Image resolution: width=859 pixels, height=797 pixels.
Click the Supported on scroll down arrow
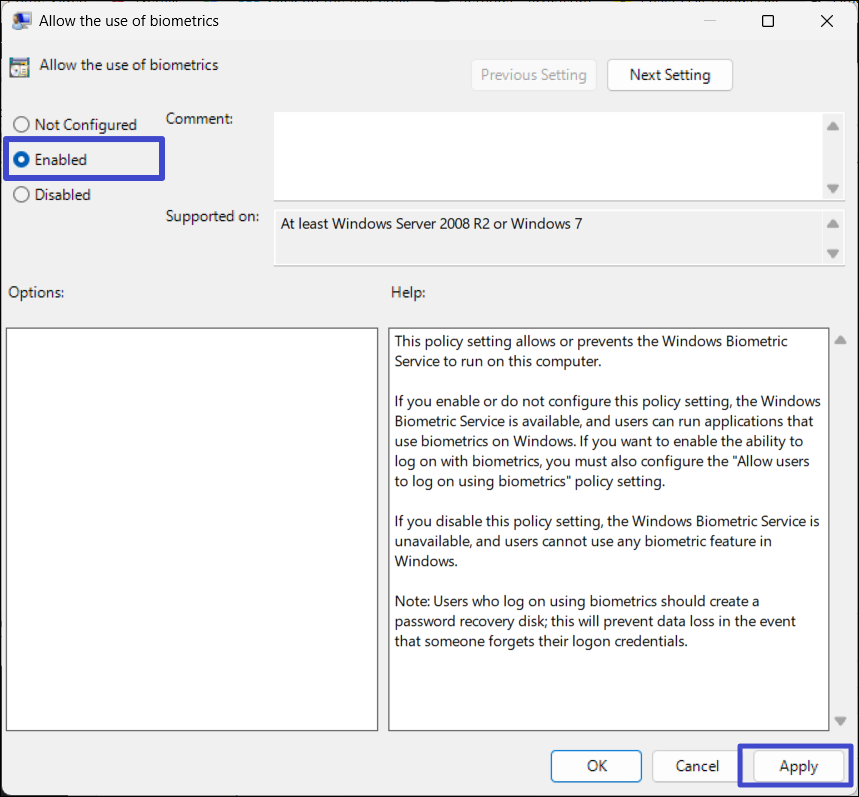(832, 254)
